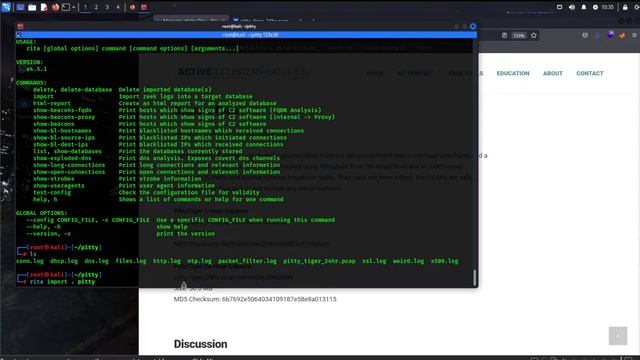This screenshot has width=640, height=360.
Task: Switch to workspace 4
Action: (x=118, y=7)
